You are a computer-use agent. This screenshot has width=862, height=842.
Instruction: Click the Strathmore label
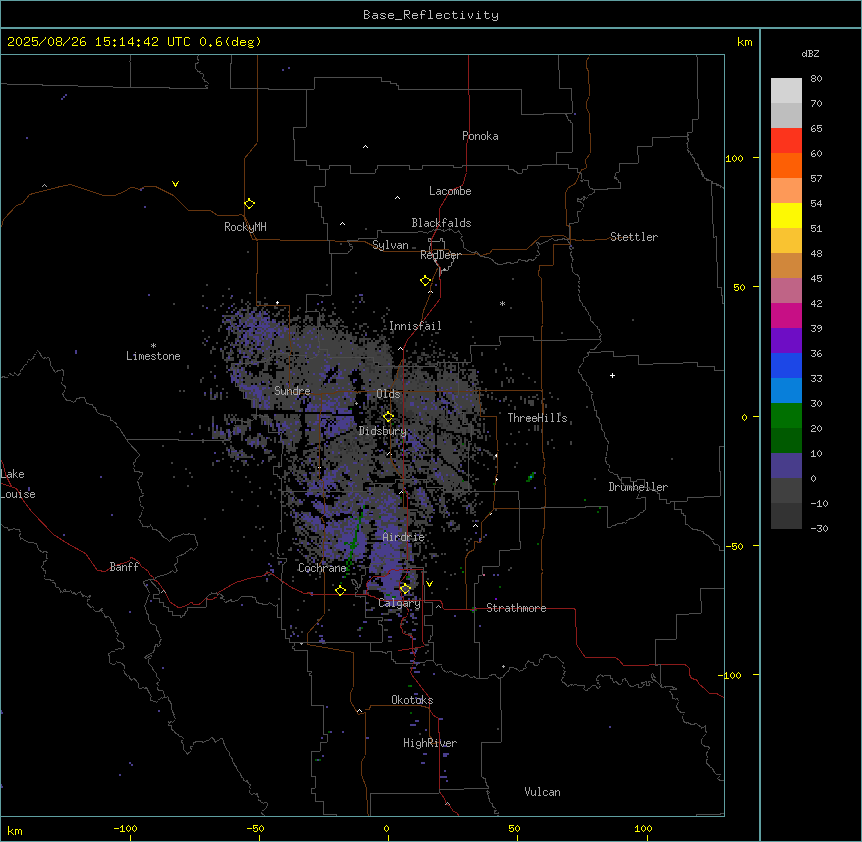pyautogui.click(x=516, y=608)
